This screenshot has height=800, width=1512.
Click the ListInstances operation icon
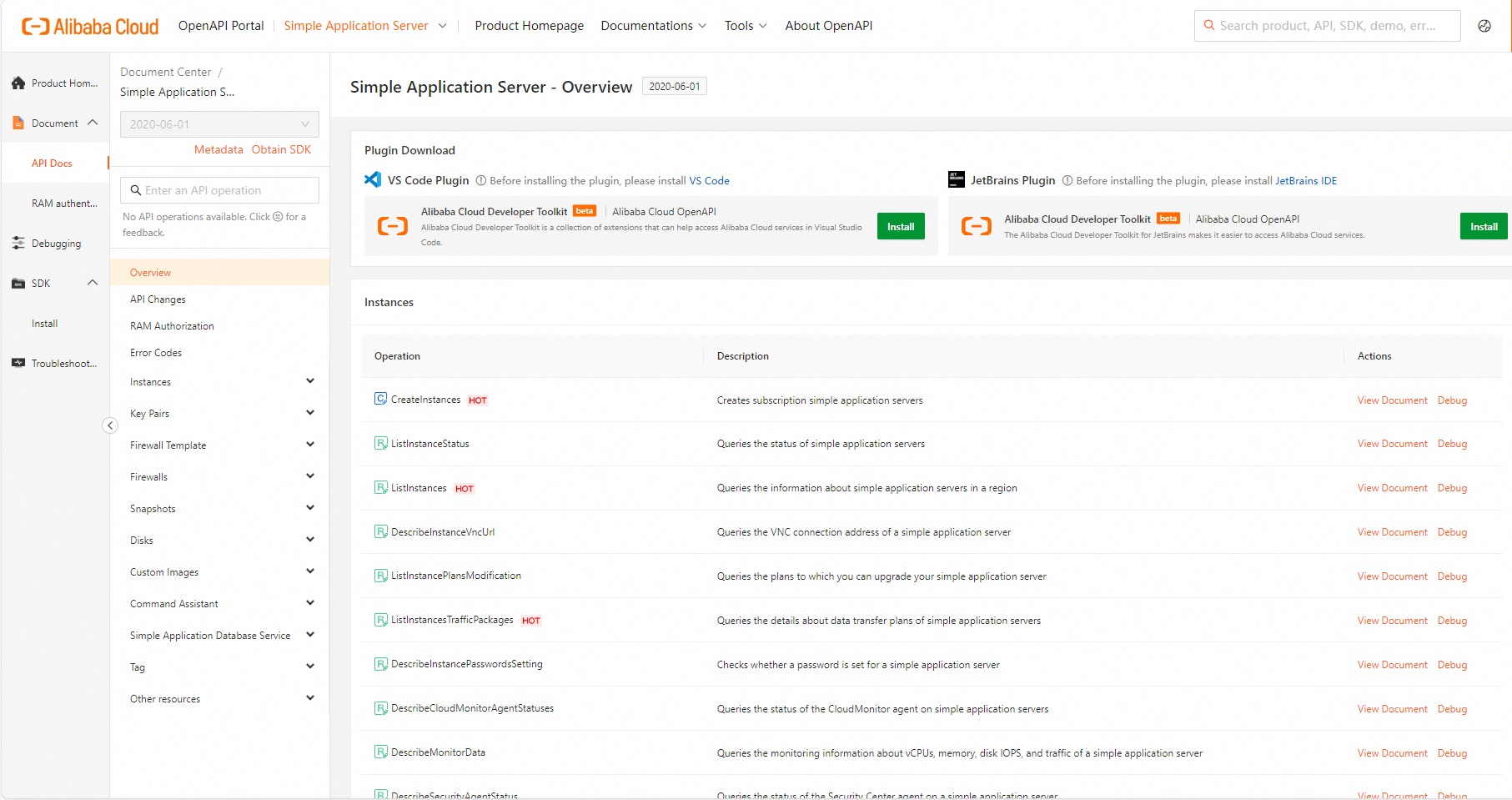[380, 488]
